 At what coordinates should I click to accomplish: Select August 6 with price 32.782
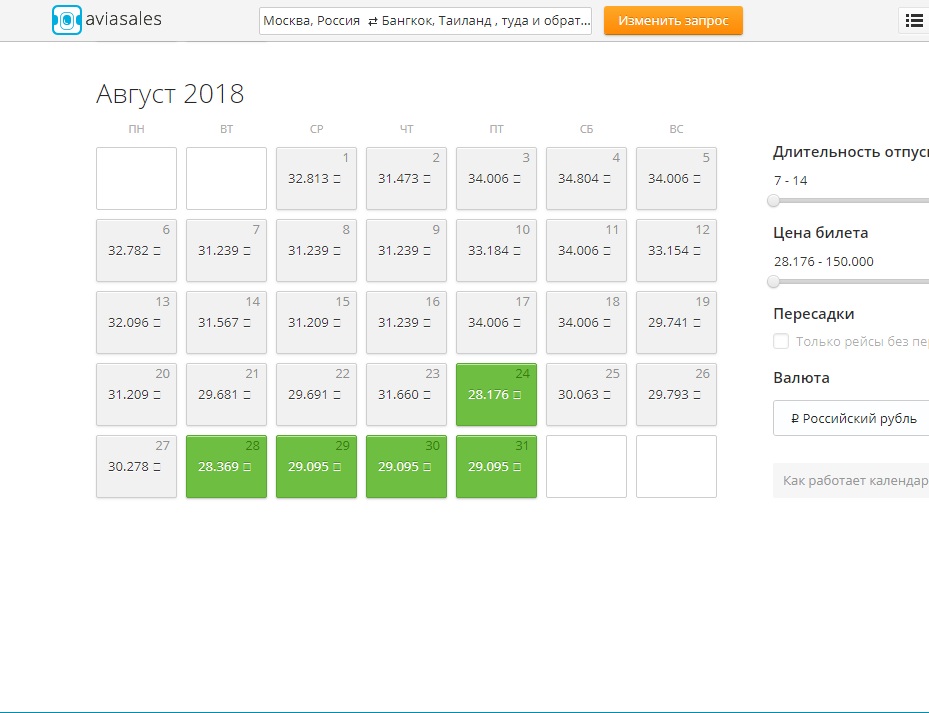(136, 251)
